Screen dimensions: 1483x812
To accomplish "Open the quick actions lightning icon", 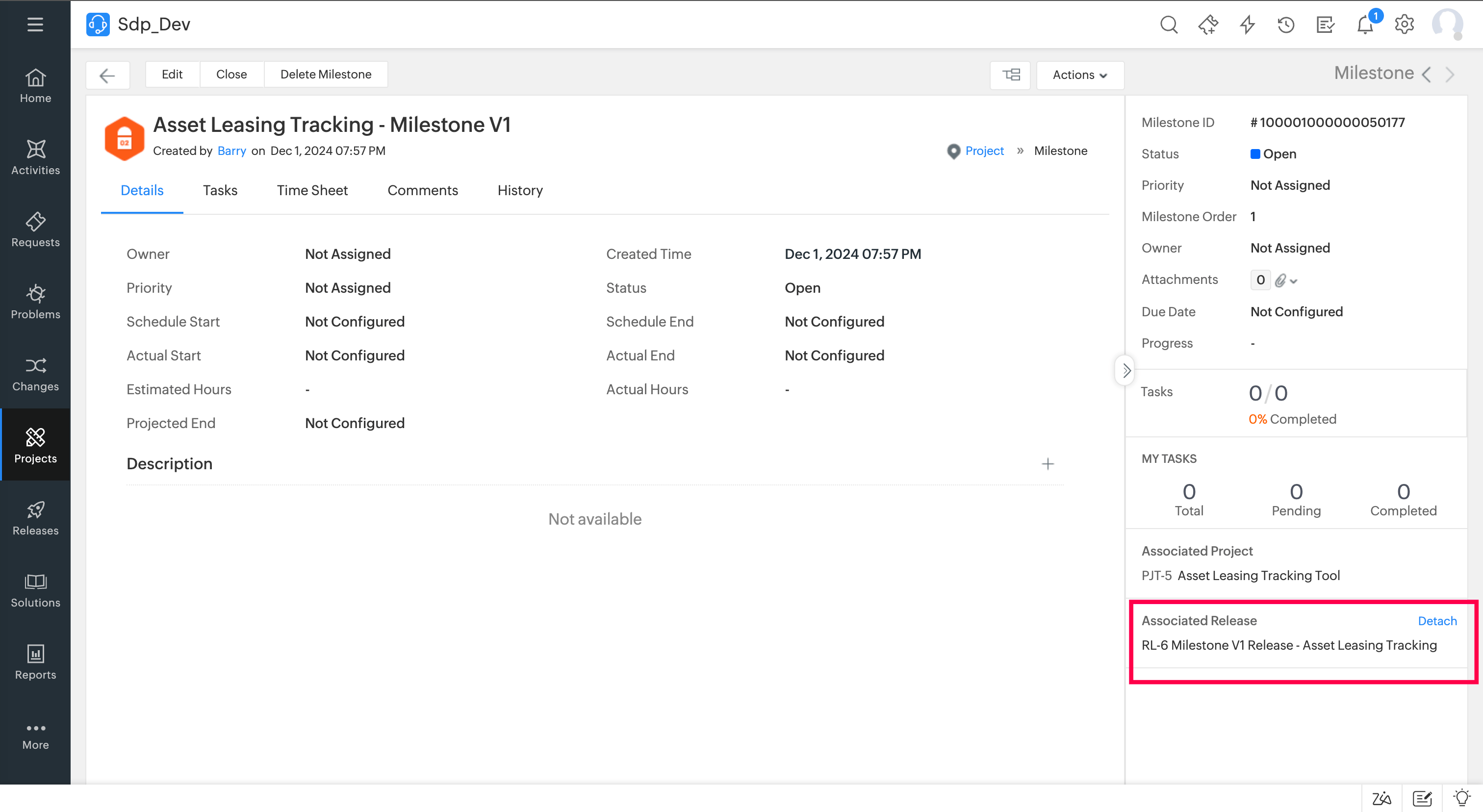I will (1247, 25).
